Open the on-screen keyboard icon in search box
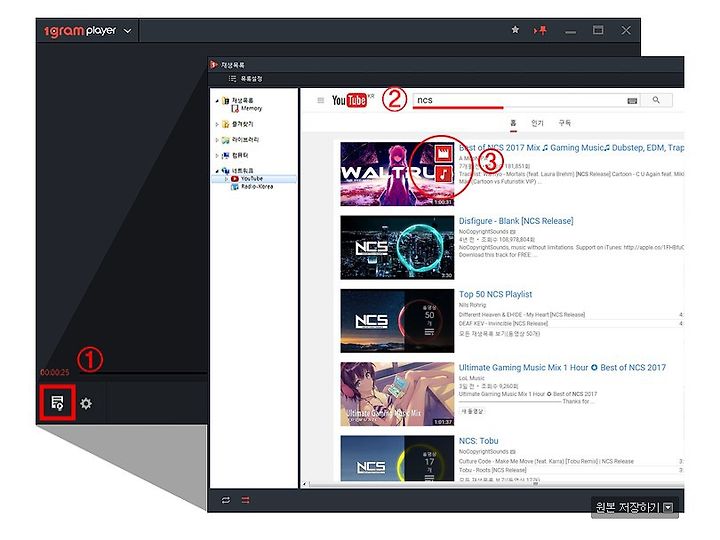Screen dimensions: 720x540 coord(632,101)
